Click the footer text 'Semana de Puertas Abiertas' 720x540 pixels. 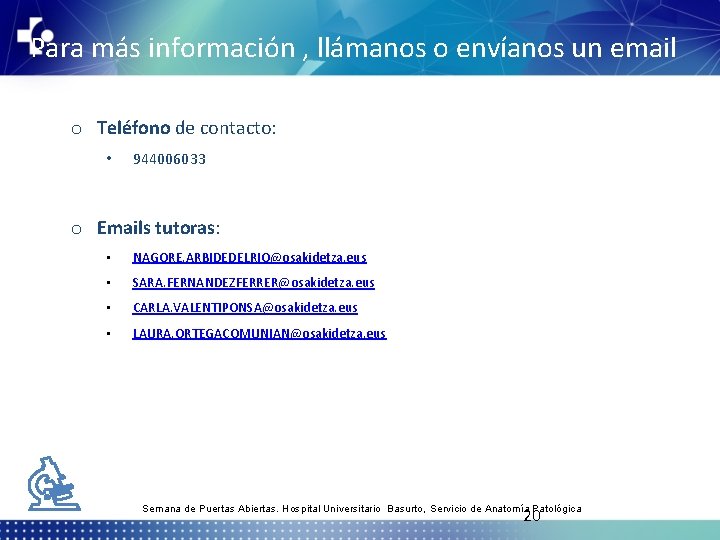click(210, 509)
